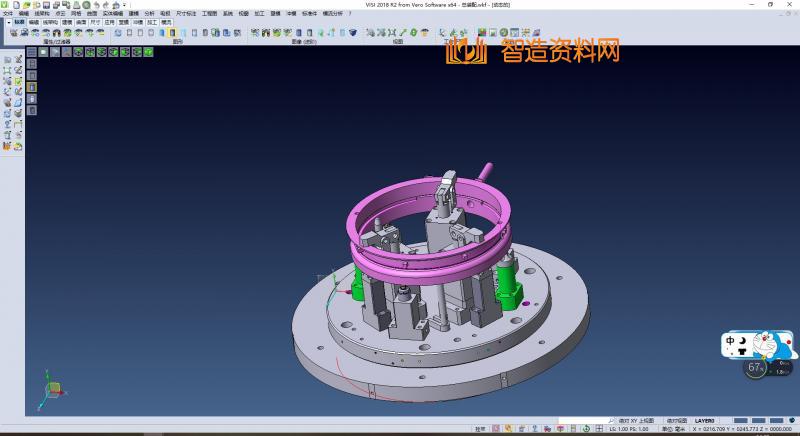This screenshot has width=800, height=436.
Task: Click the 中 input method indicator widget
Action: [x=731, y=341]
